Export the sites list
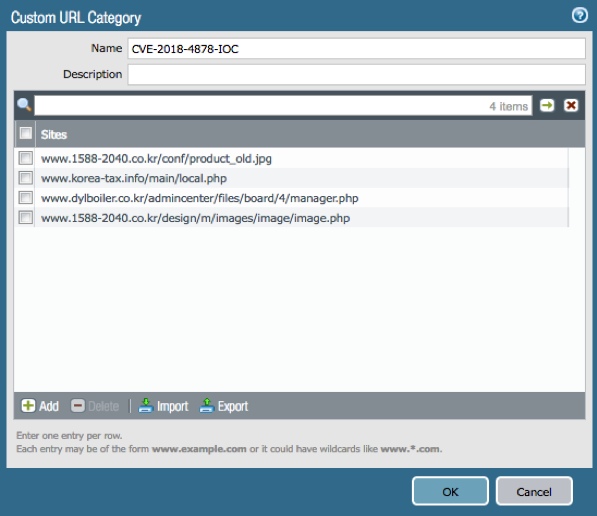Viewport: 597px width, 516px height. coord(223,406)
